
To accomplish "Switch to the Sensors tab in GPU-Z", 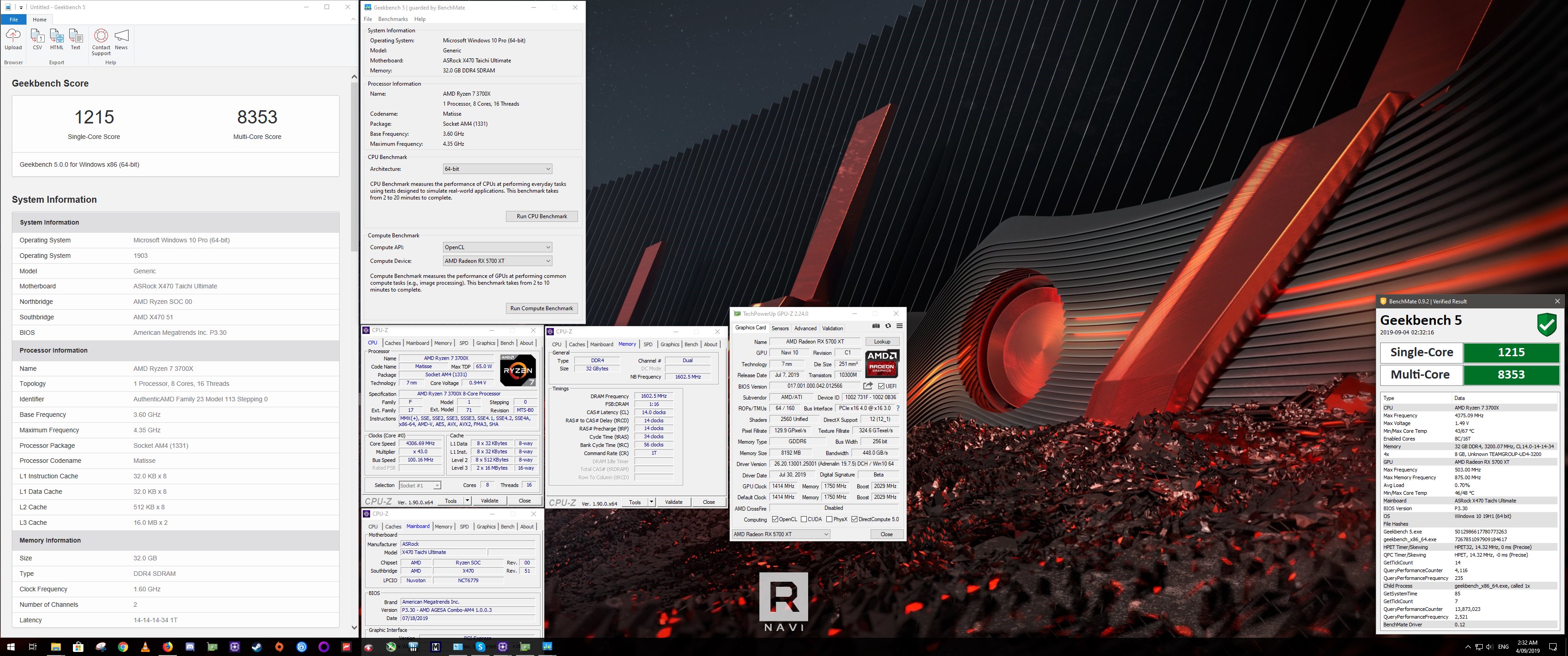I will [x=780, y=328].
